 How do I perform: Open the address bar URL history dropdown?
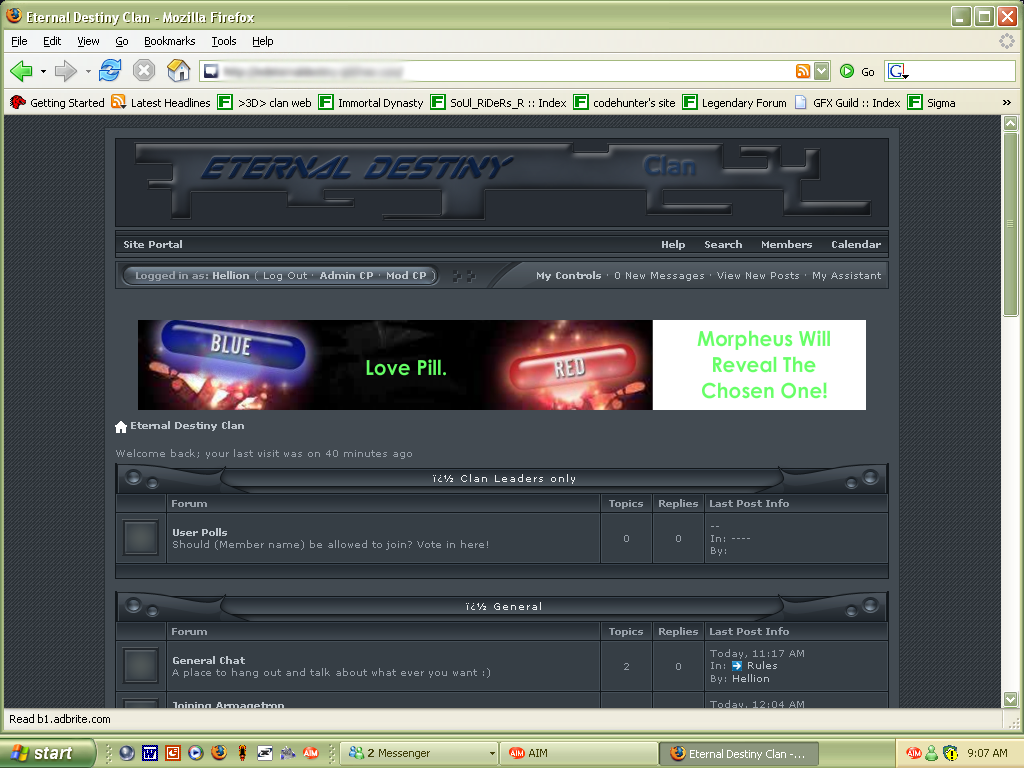[x=822, y=71]
